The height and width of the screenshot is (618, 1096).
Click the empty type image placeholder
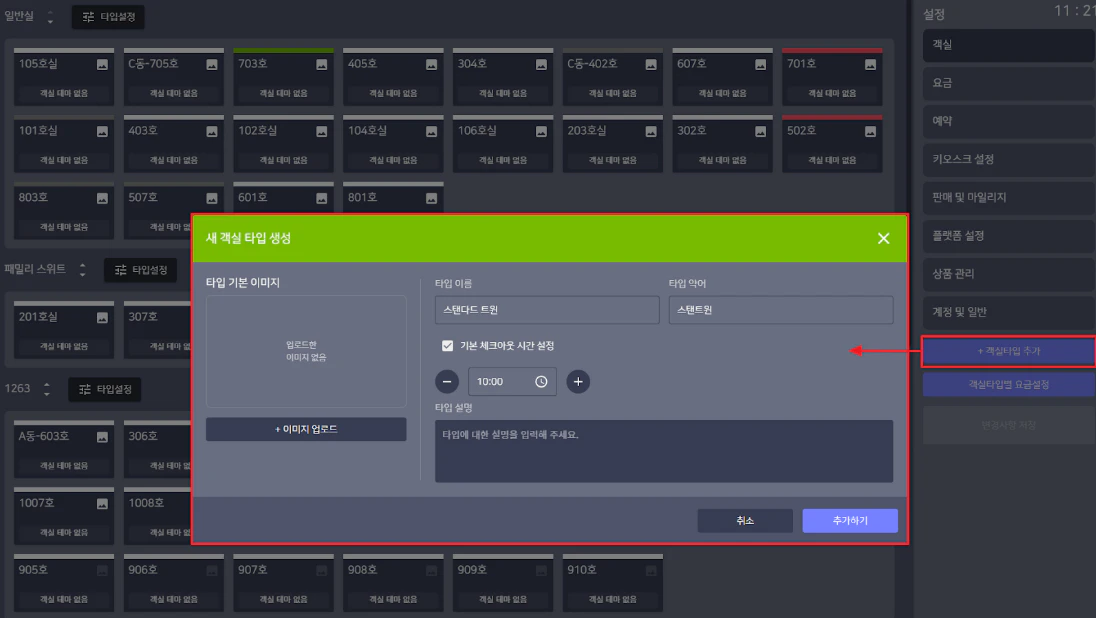(x=306, y=351)
